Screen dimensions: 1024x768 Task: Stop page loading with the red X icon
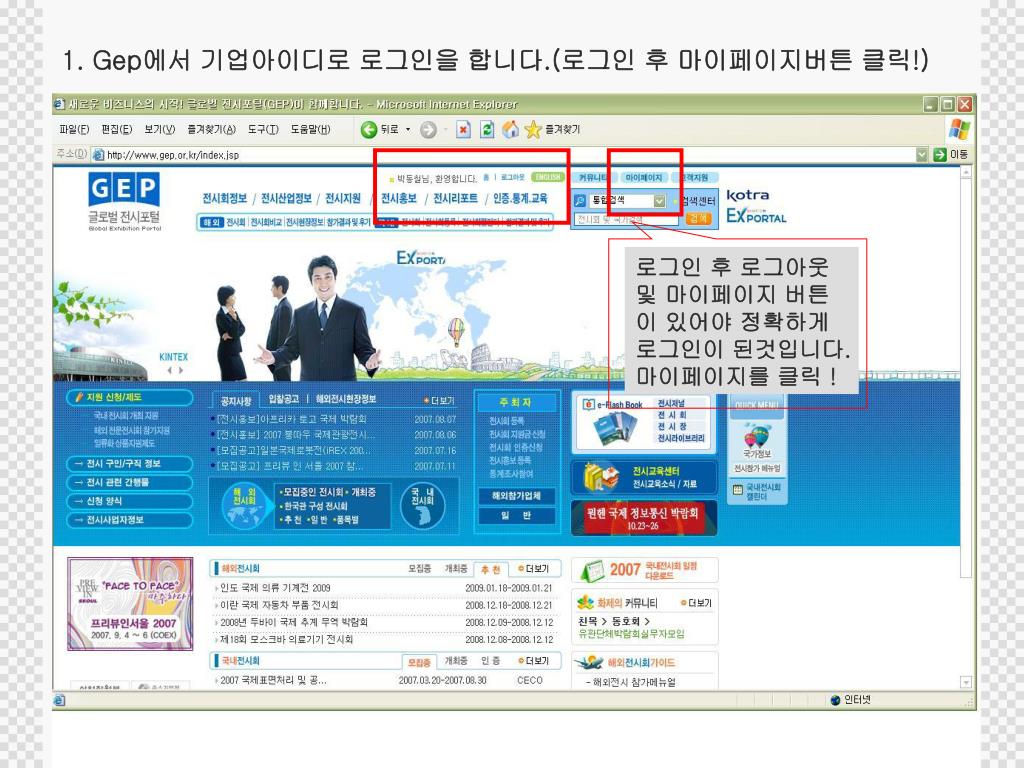(x=463, y=129)
